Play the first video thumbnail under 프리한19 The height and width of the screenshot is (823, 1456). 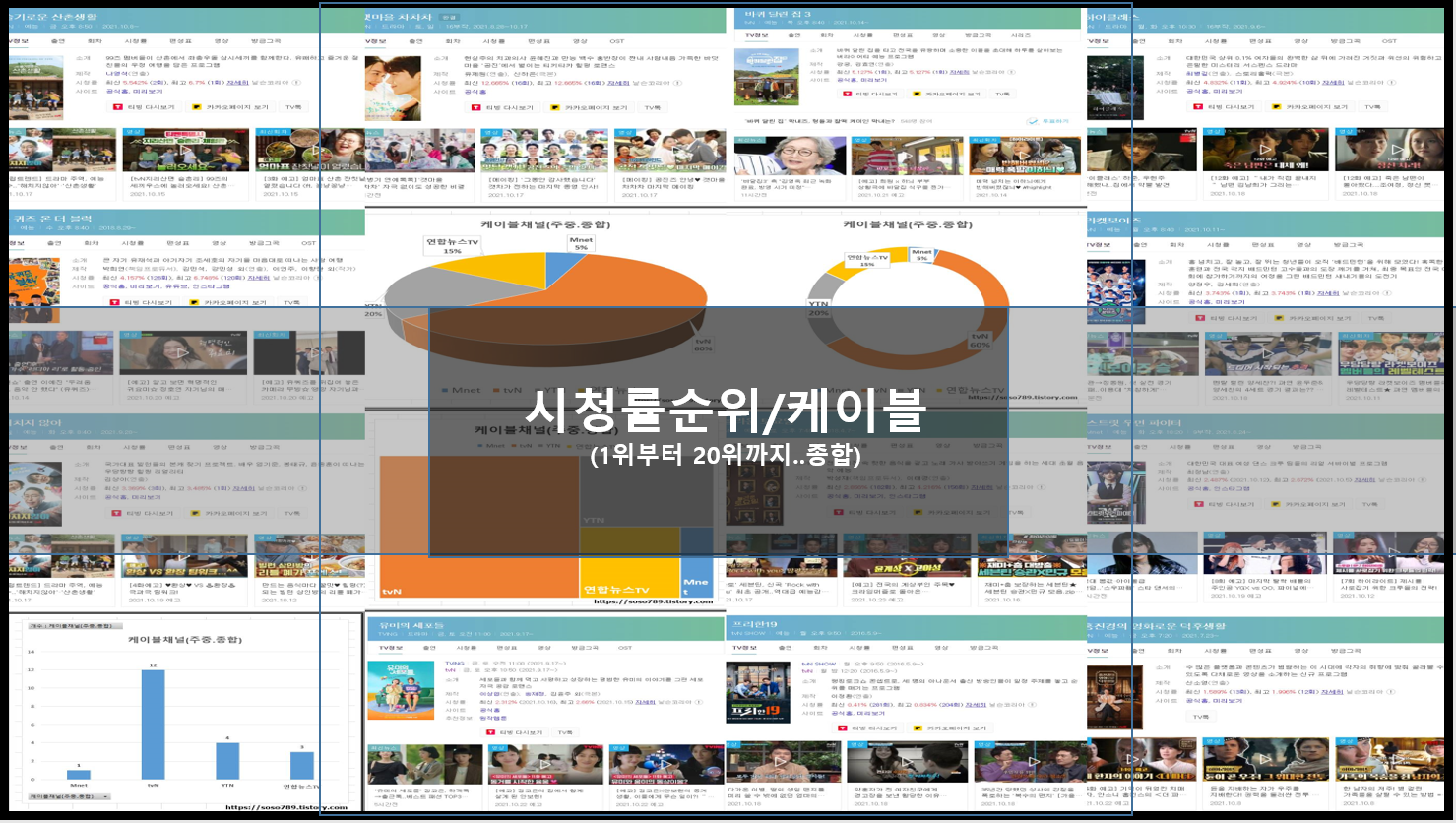pyautogui.click(x=783, y=763)
